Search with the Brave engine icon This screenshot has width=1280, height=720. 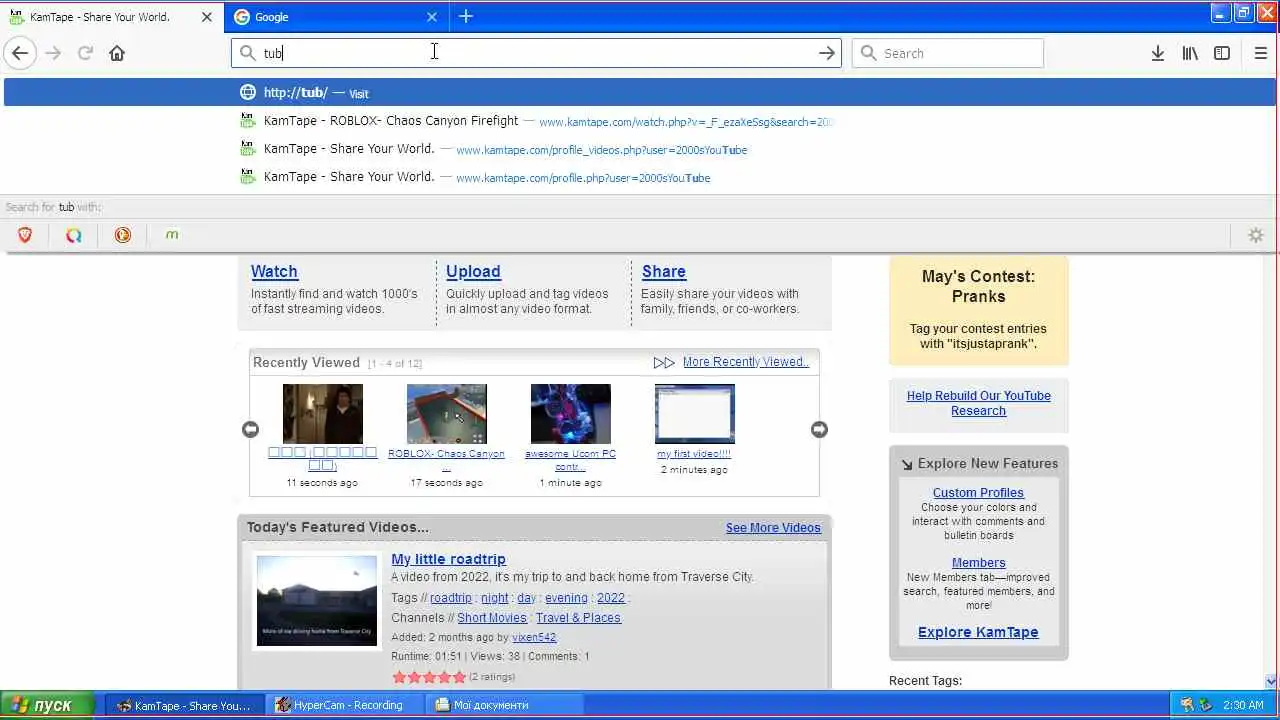click(25, 235)
